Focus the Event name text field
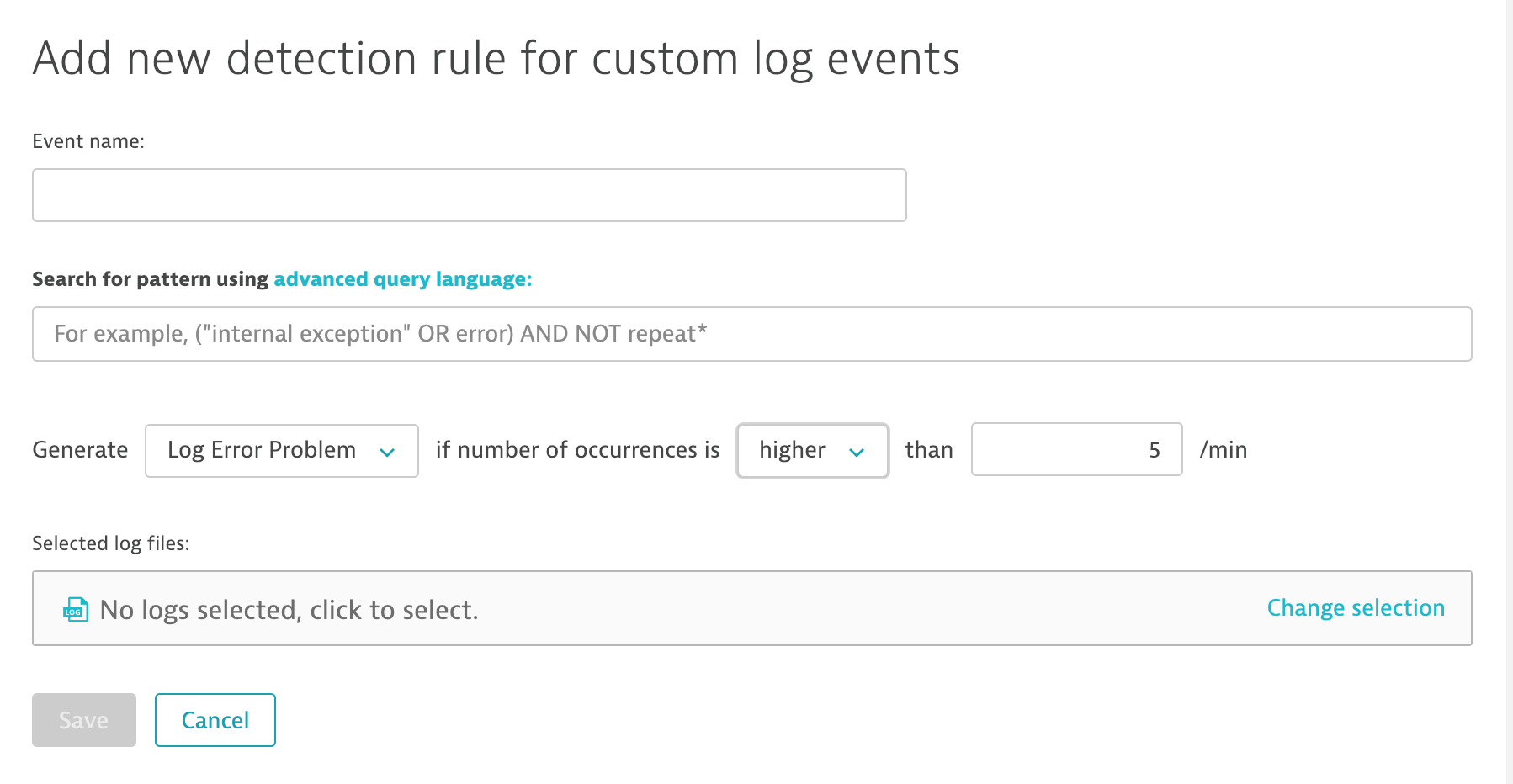 click(469, 195)
